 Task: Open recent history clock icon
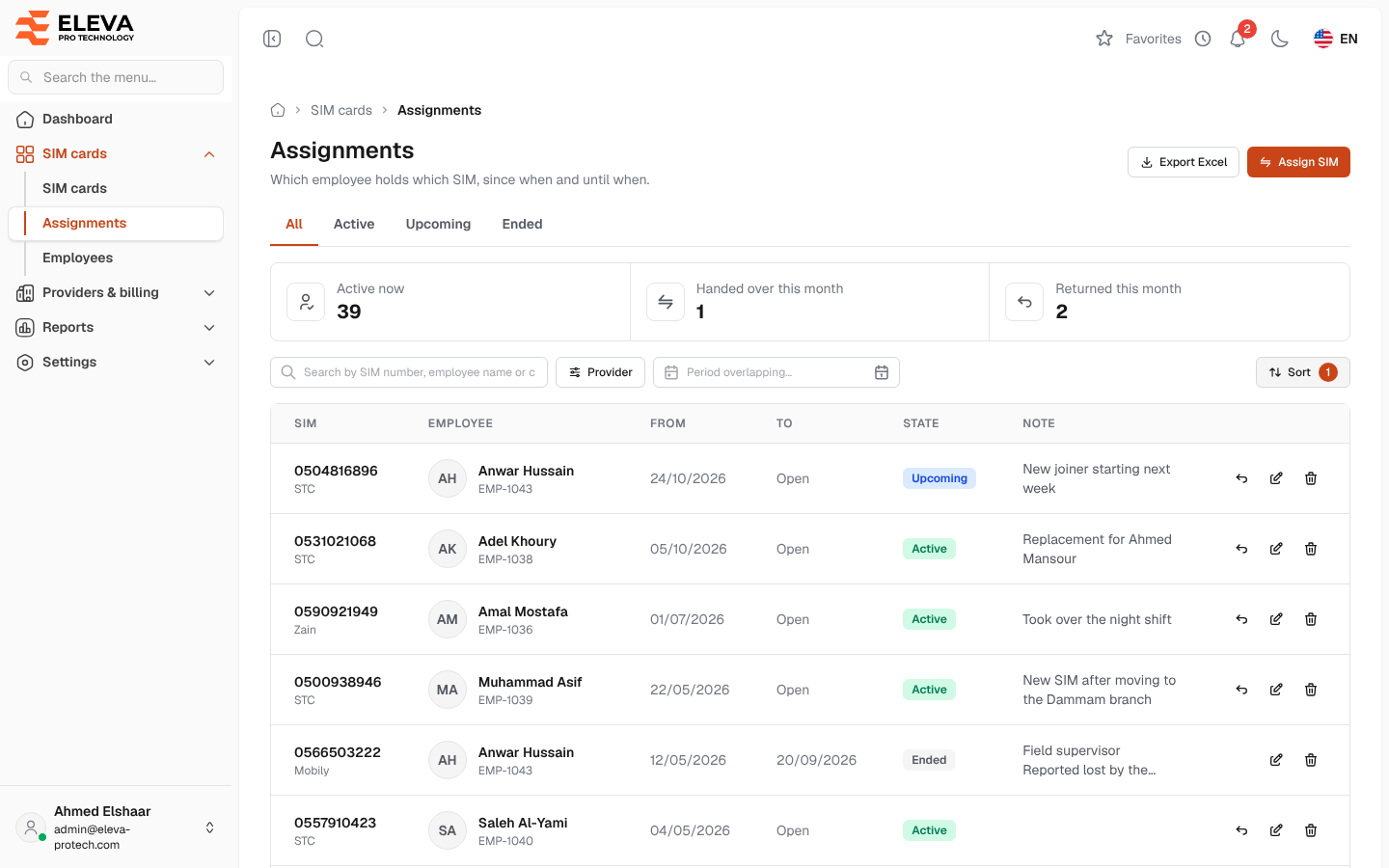(1203, 39)
